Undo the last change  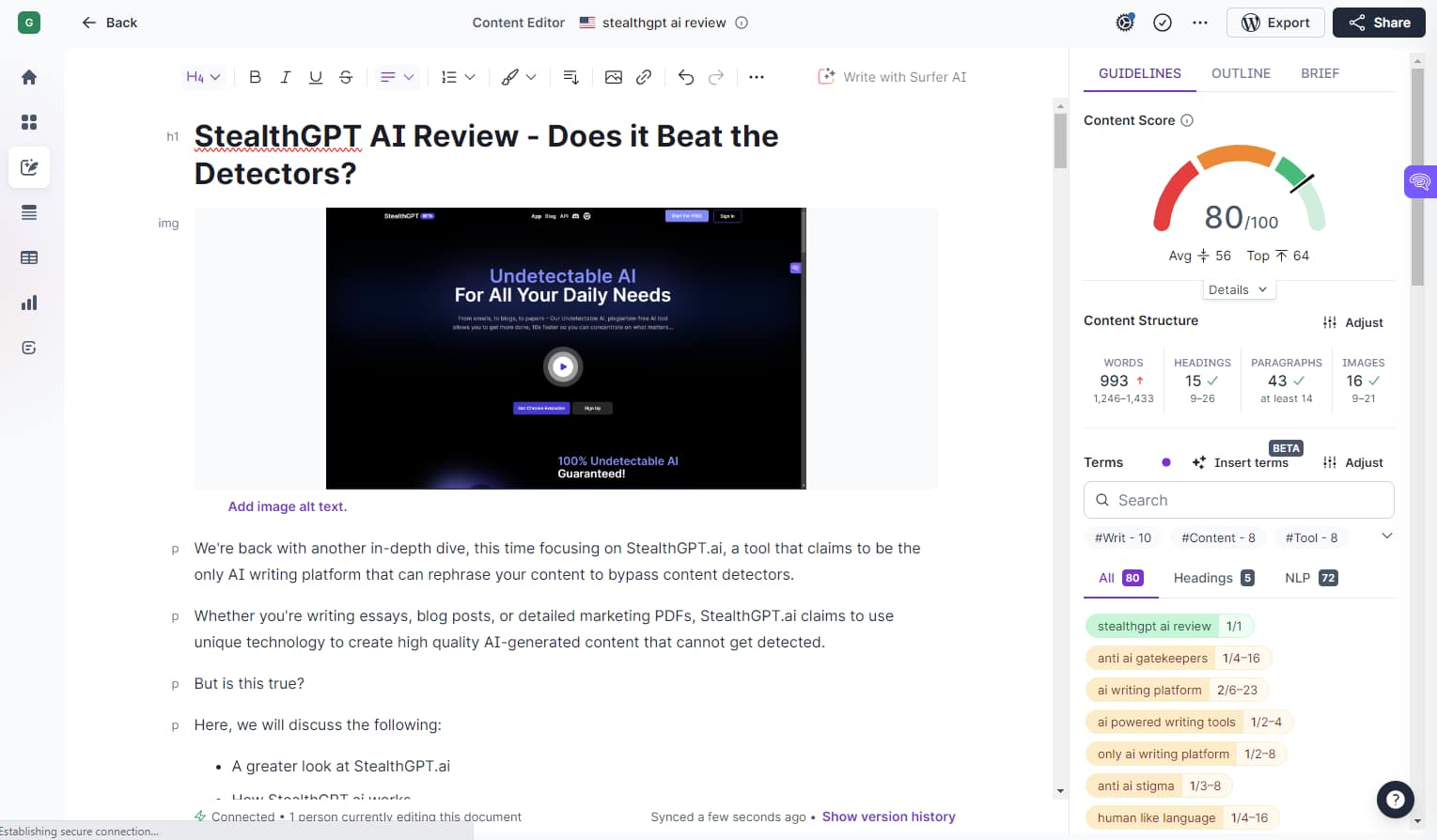[685, 77]
